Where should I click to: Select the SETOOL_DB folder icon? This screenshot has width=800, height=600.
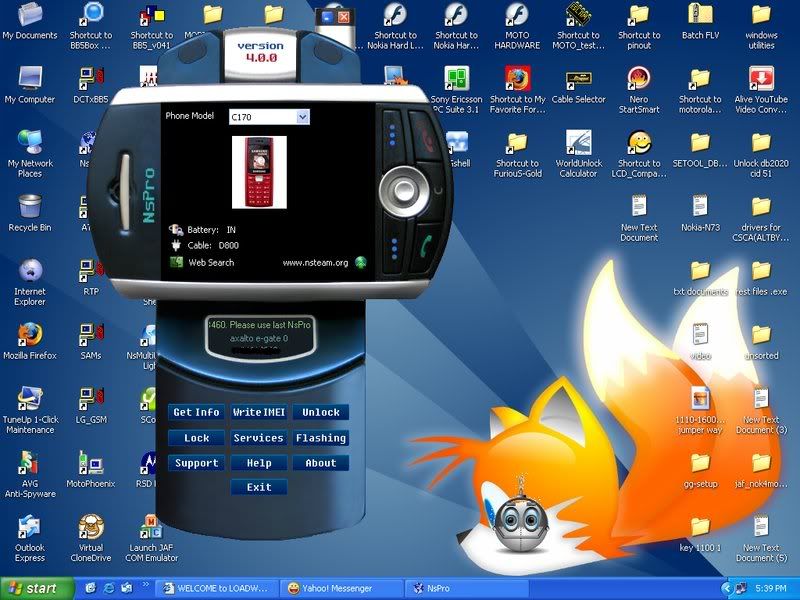click(700, 149)
